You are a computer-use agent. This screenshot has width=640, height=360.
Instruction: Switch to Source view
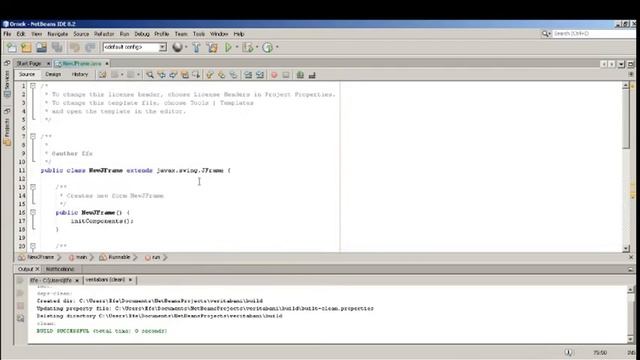27,74
